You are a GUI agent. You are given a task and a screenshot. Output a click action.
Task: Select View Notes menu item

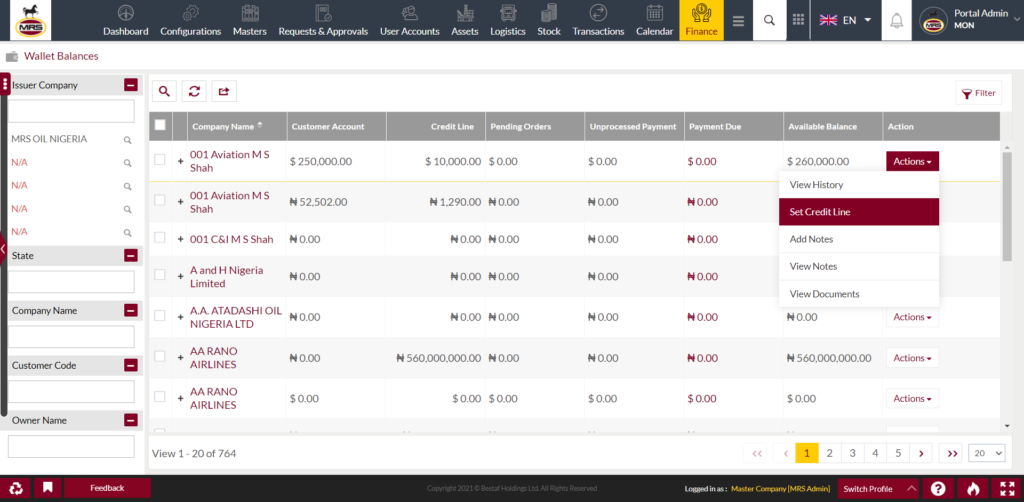[859, 266]
